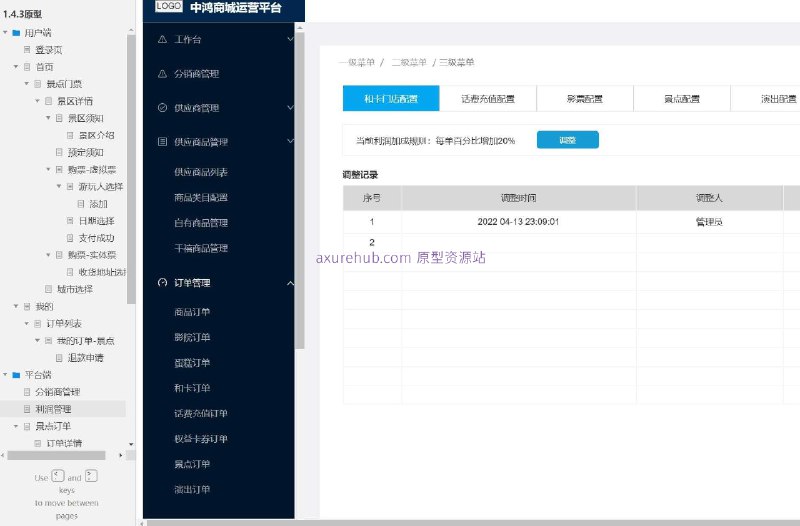
Task: Open the 供应商品列表 submenu item
Action: (x=201, y=172)
